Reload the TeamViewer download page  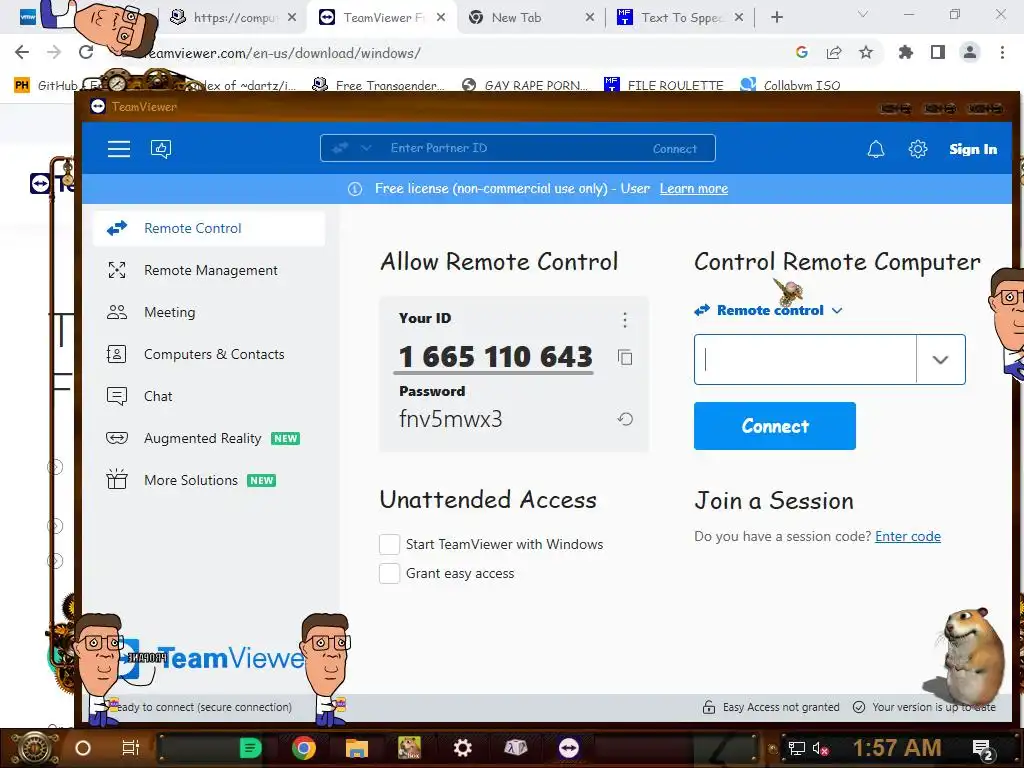pyautogui.click(x=86, y=52)
